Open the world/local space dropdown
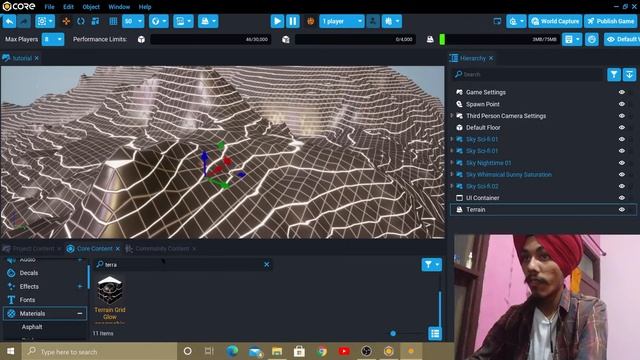Image resolution: width=640 pixels, height=360 pixels. tap(159, 21)
